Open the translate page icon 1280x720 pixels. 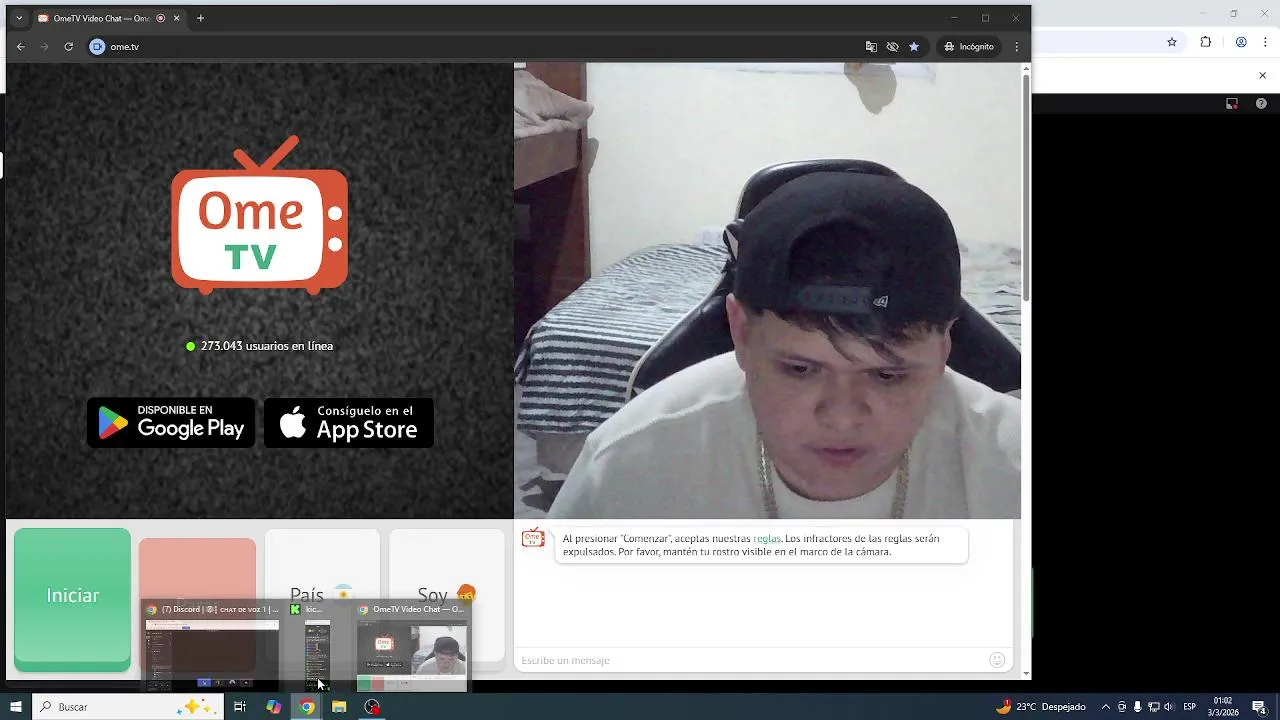click(871, 46)
